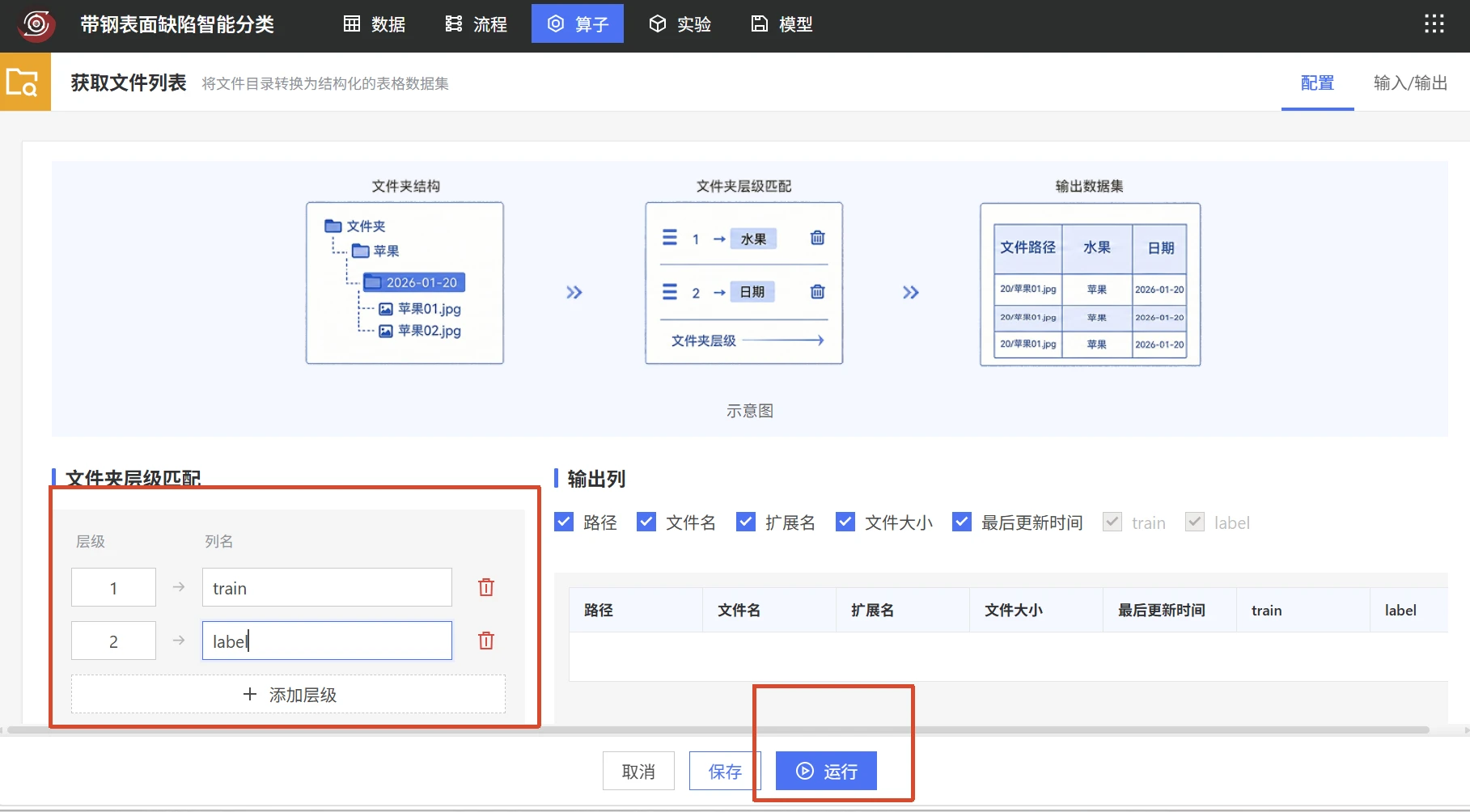
Task: Click the disabled label checkbox
Action: pos(1195,522)
